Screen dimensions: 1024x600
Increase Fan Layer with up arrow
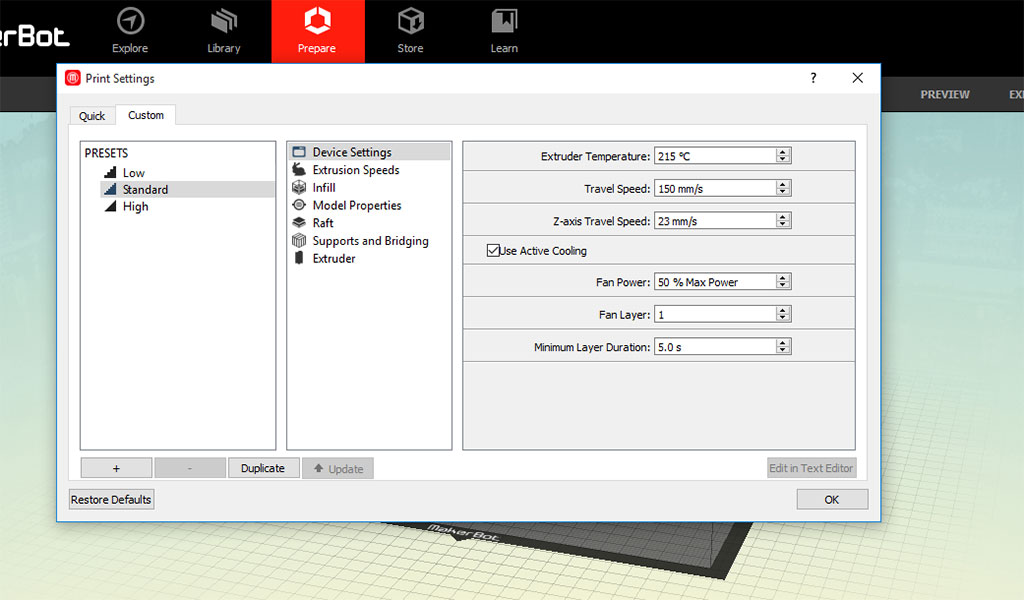point(782,311)
